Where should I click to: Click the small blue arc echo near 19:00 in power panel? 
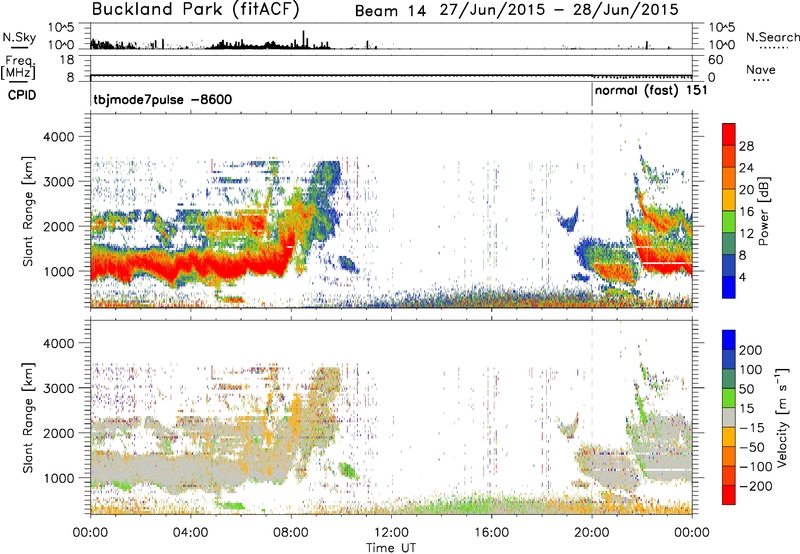[568, 220]
